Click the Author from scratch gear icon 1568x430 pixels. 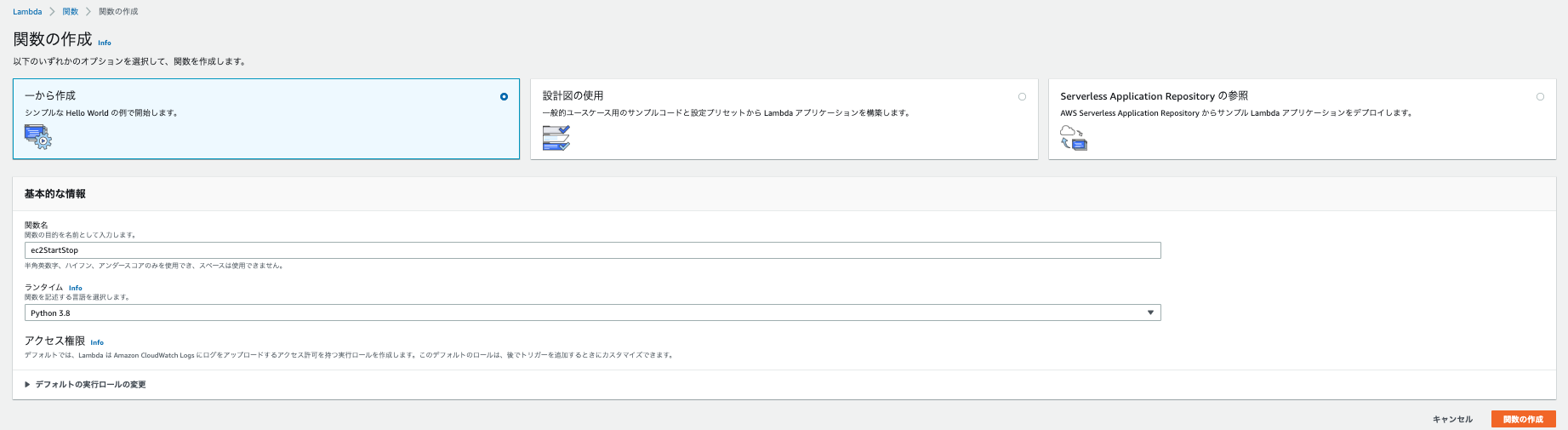[38, 136]
